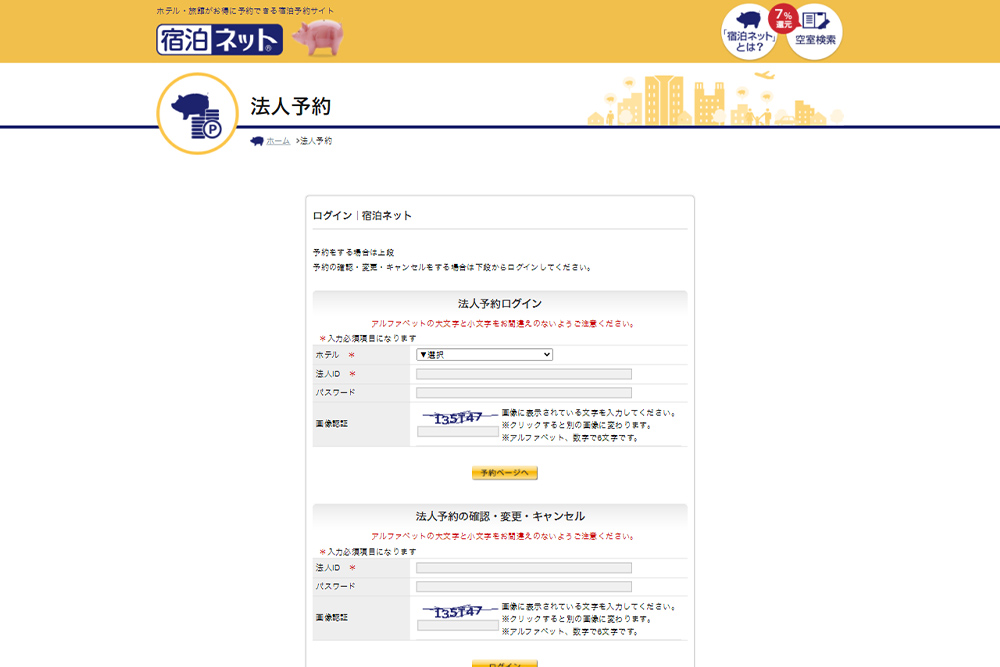
Task: Focus the パスワード field in 法人予約ログイン
Action: tap(523, 393)
